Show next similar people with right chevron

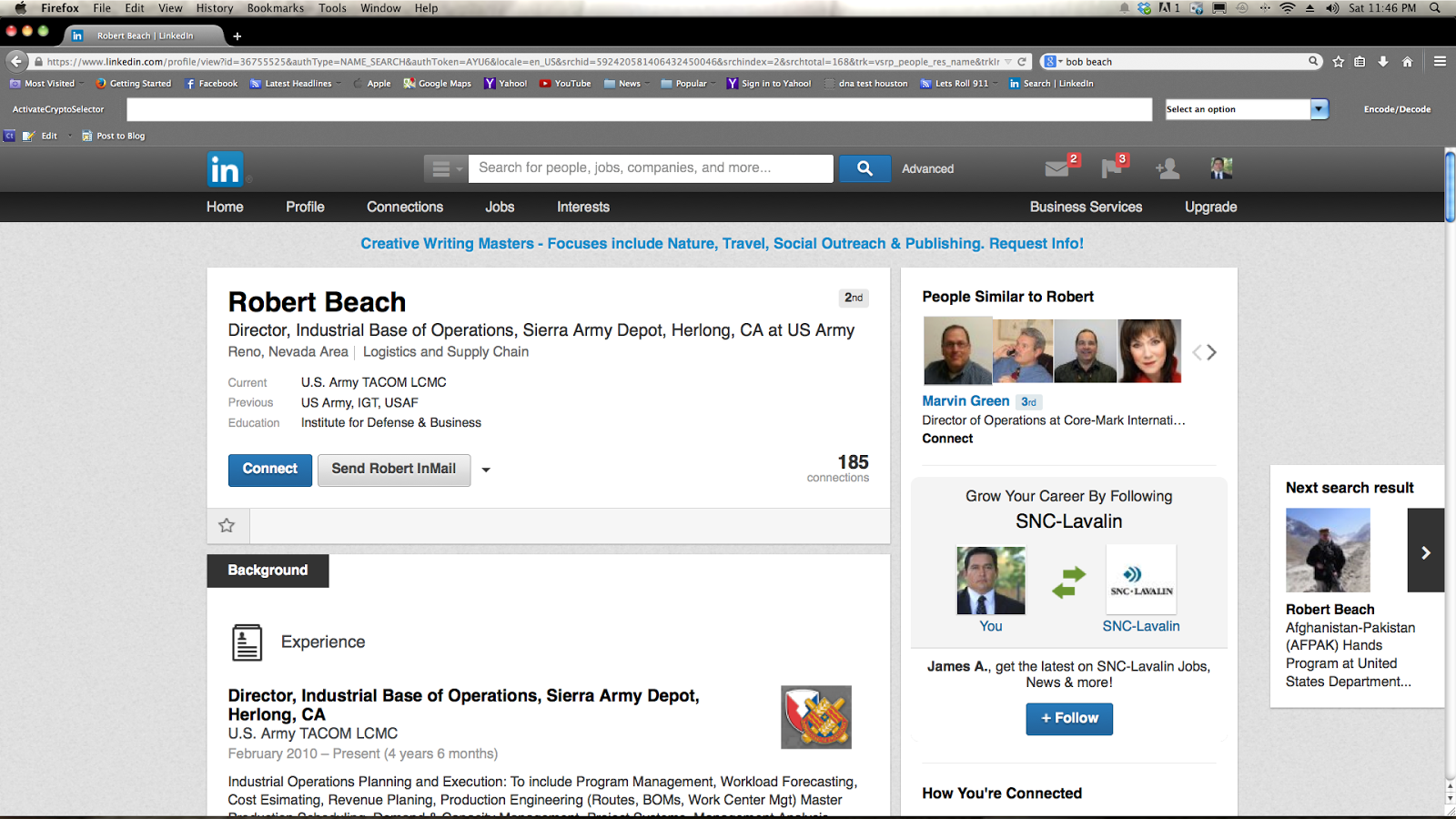point(1211,352)
